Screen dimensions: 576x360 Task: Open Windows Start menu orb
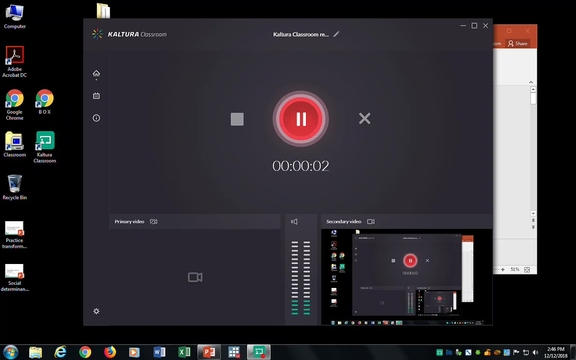(x=10, y=352)
